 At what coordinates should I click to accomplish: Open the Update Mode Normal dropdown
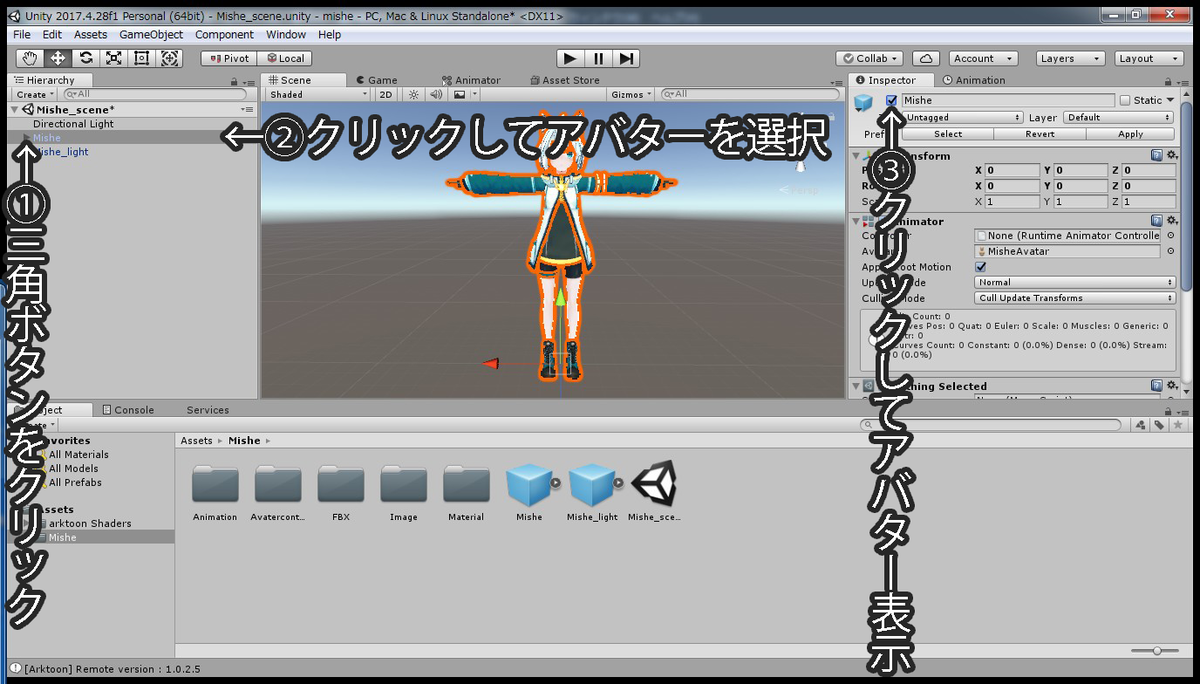[x=1074, y=282]
